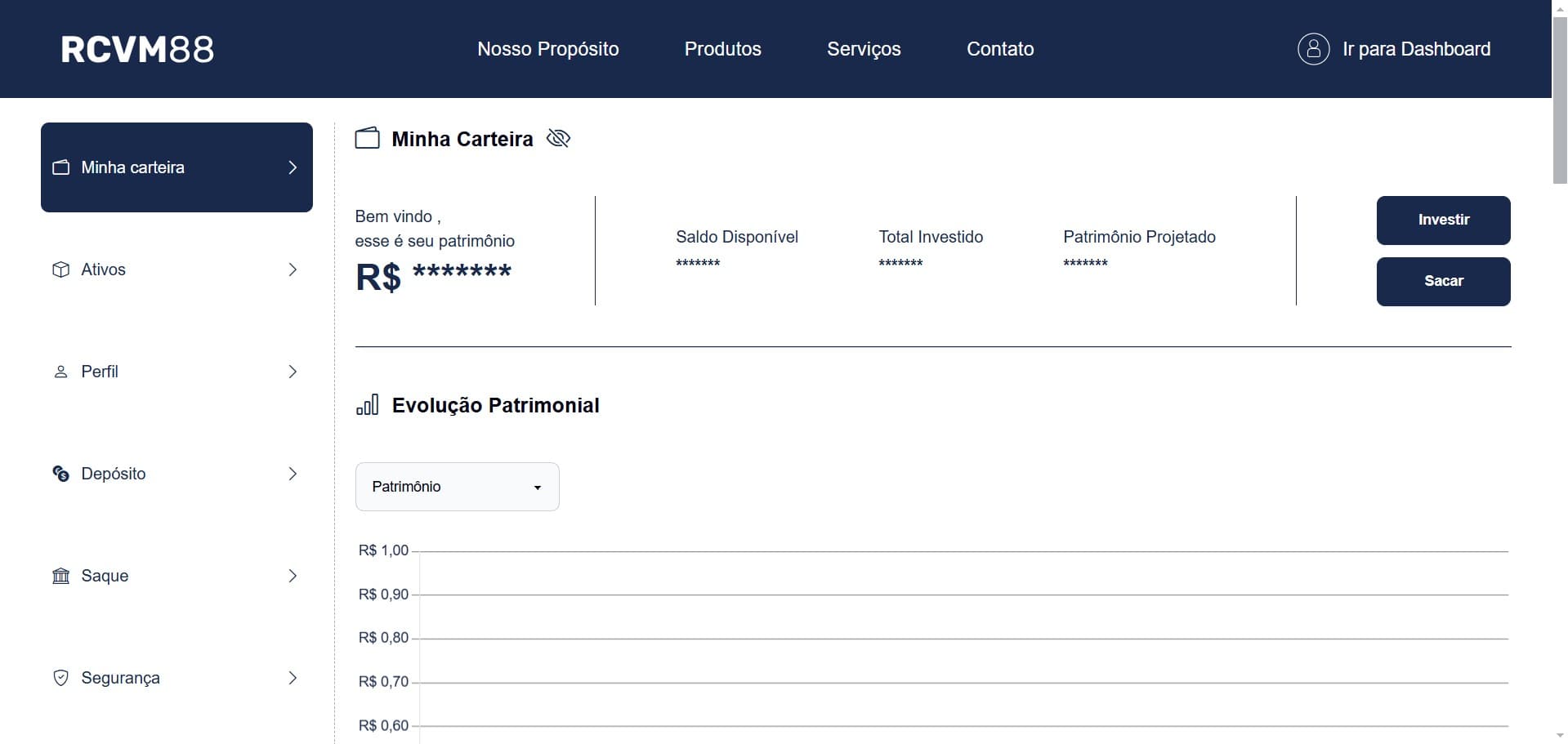The width and height of the screenshot is (1568, 744).
Task: Click the scrollbar down arrow
Action: coord(1560,736)
